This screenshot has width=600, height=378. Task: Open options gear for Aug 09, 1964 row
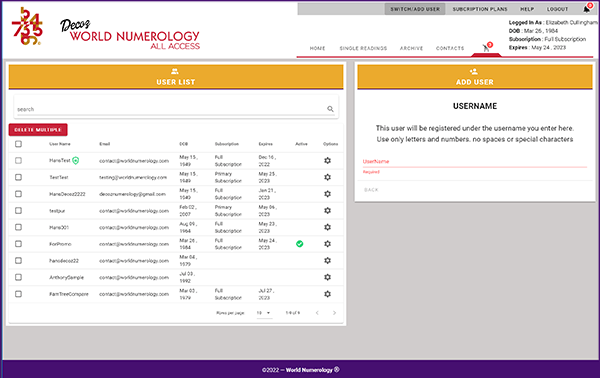(328, 227)
